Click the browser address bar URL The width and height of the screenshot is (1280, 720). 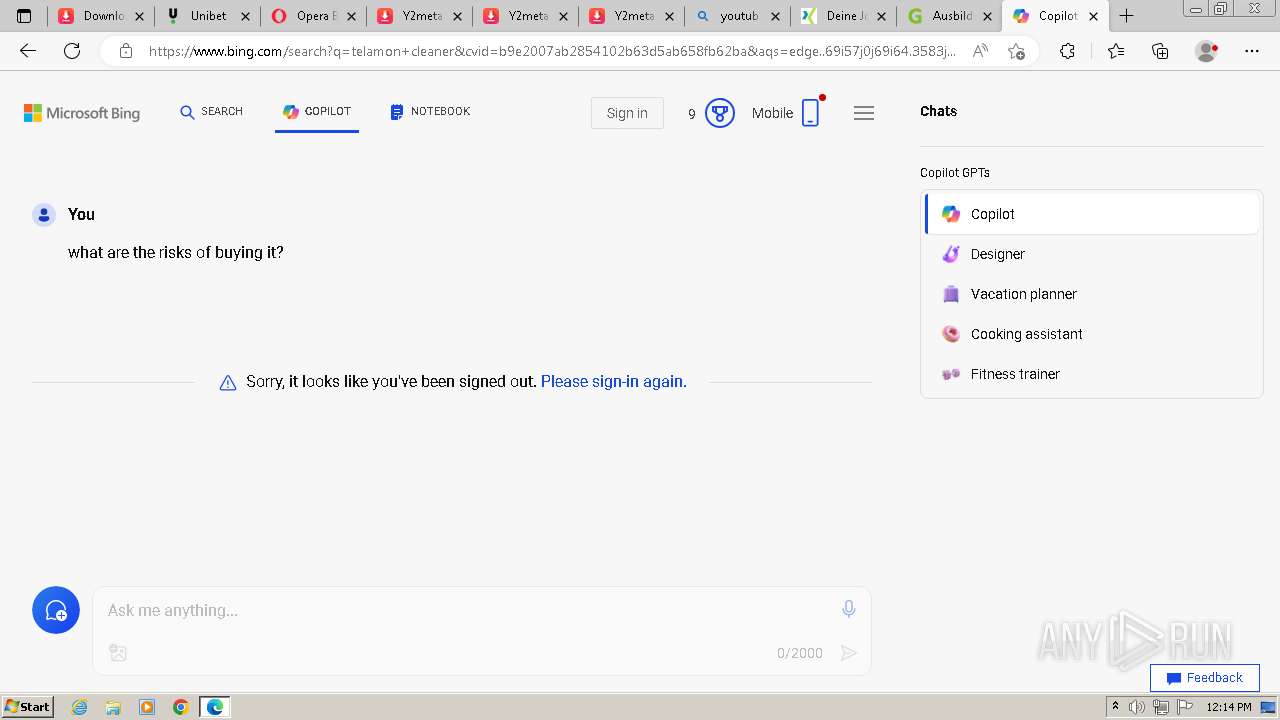tap(552, 51)
